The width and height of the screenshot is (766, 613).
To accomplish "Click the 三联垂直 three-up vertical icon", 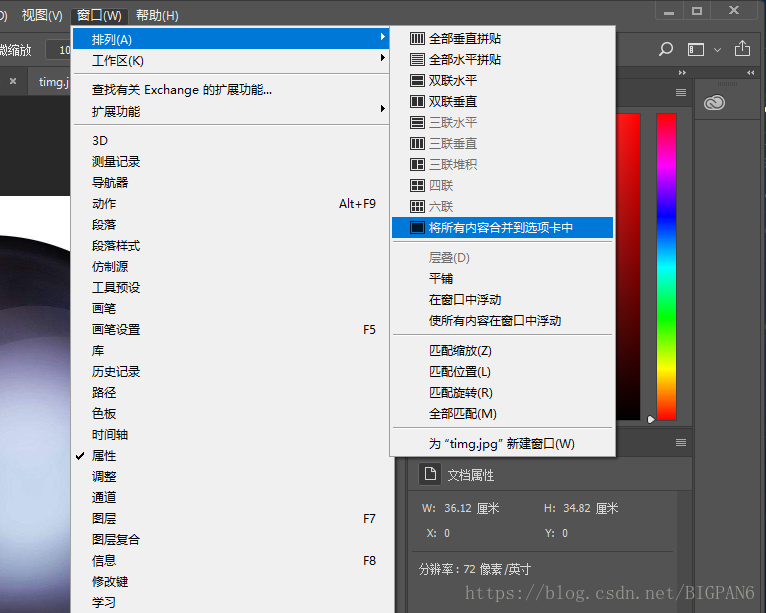I will [417, 144].
